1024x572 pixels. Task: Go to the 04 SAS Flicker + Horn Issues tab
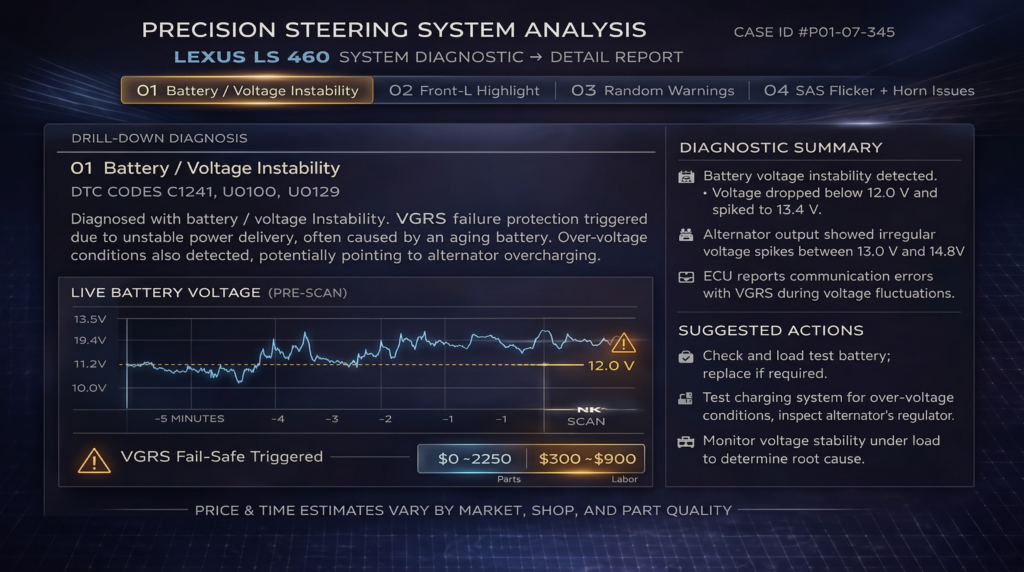[x=868, y=90]
